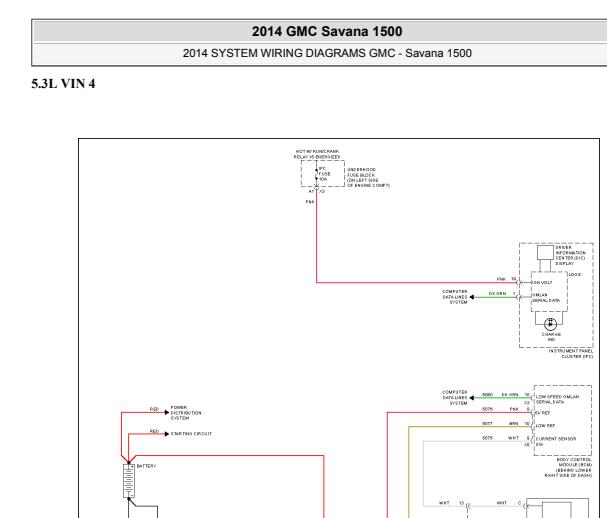The height and width of the screenshot is (518, 607).
Task: Select the "BATTERY" label
Action: (146, 466)
